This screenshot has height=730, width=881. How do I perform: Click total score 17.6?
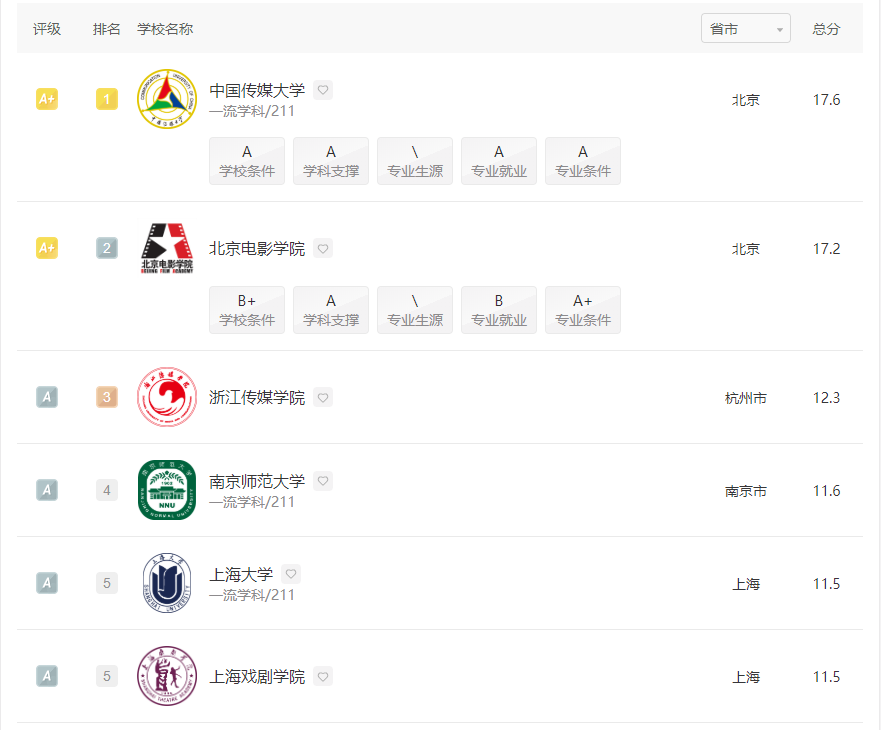click(x=826, y=99)
